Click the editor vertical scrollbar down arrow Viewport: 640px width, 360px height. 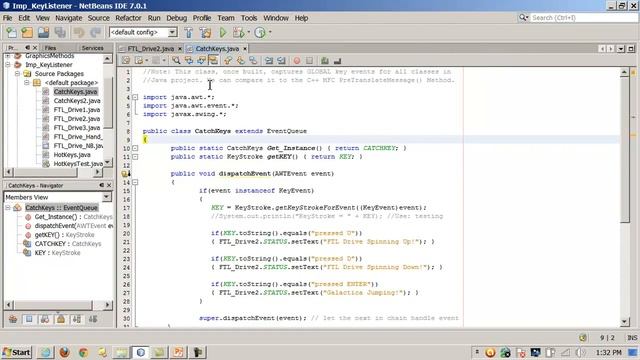click(x=624, y=322)
